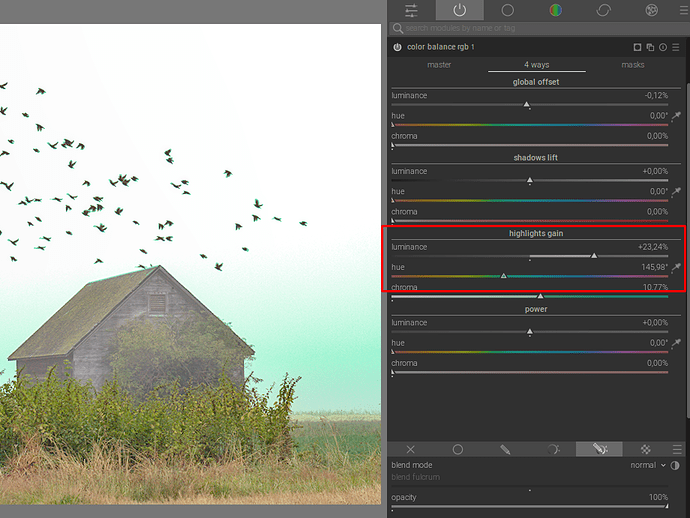Turn off blending with the X icon
The image size is (690, 518).
pos(410,449)
